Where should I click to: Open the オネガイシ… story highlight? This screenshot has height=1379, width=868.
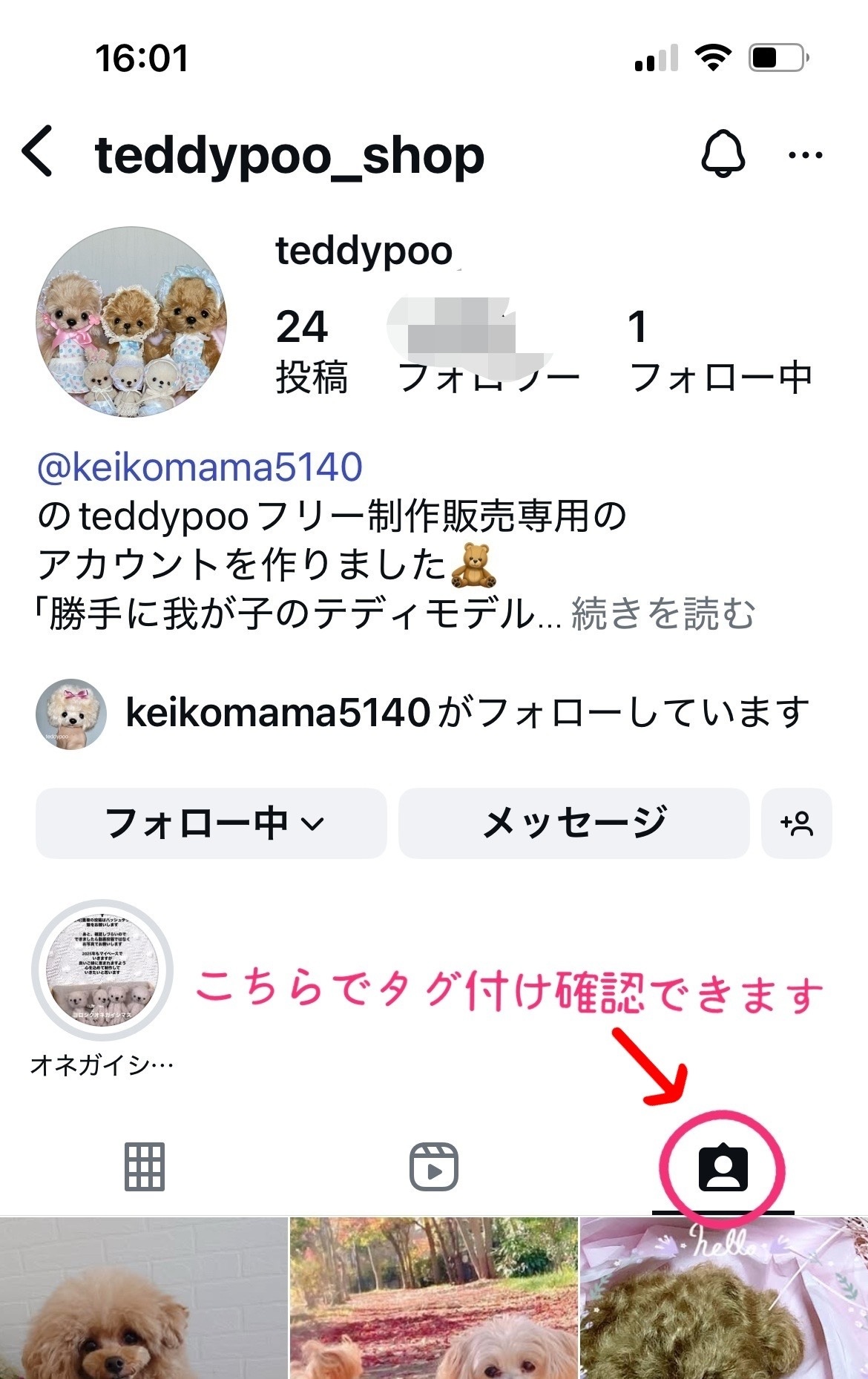tap(102, 970)
